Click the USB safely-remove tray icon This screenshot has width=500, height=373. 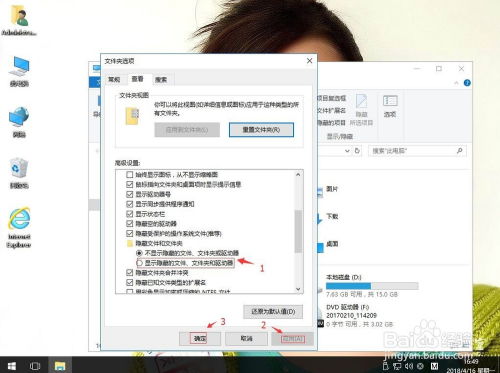386,366
